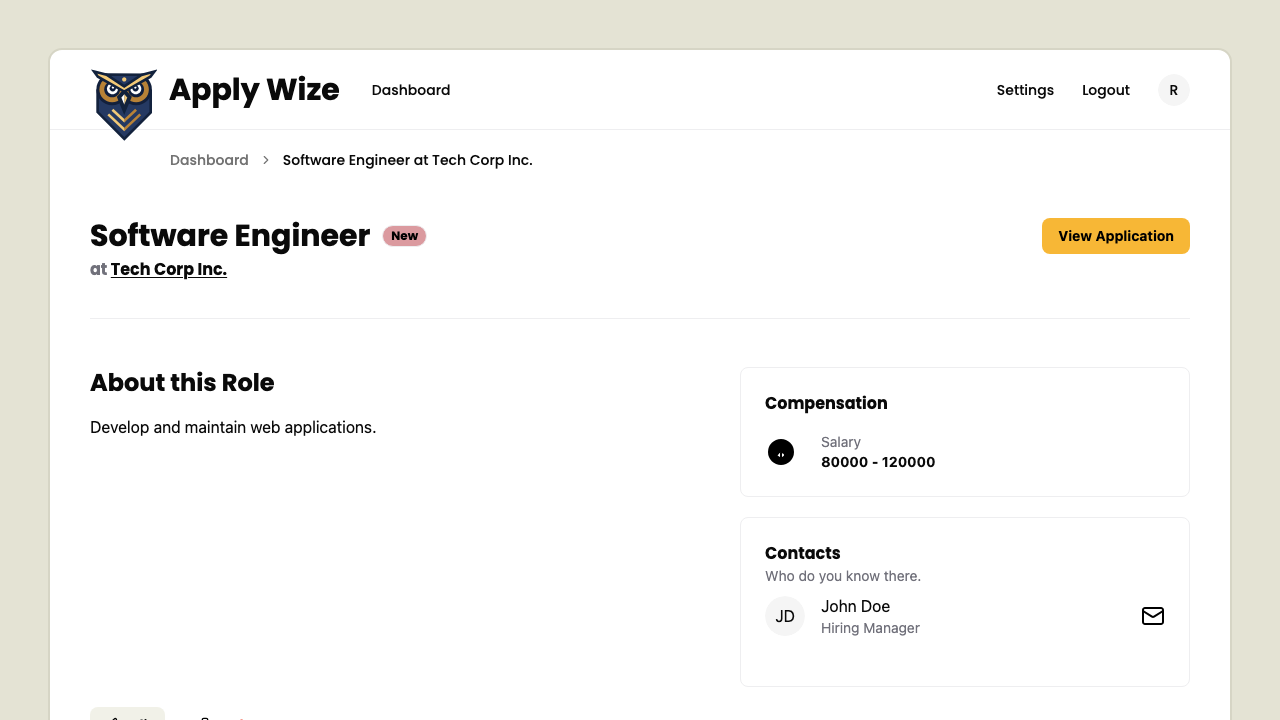
Task: Click the partially visible button at bottom left
Action: tap(127, 716)
